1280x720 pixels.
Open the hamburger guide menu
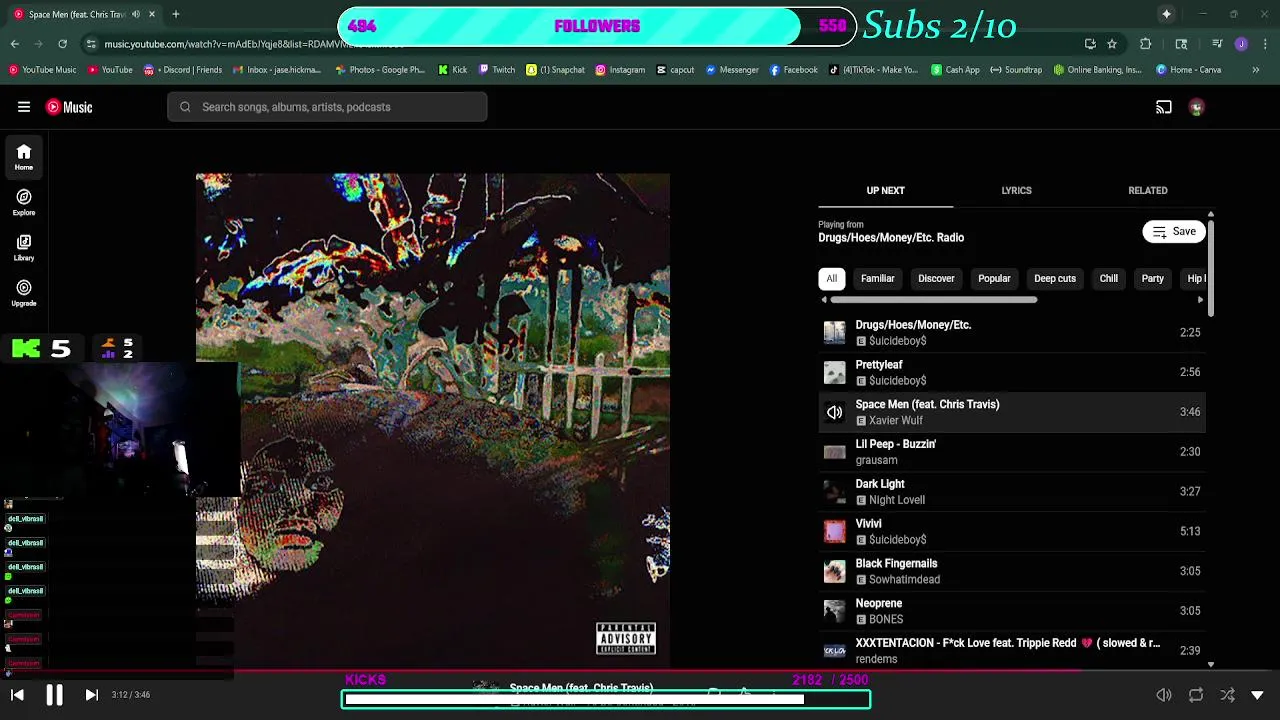[x=24, y=107]
